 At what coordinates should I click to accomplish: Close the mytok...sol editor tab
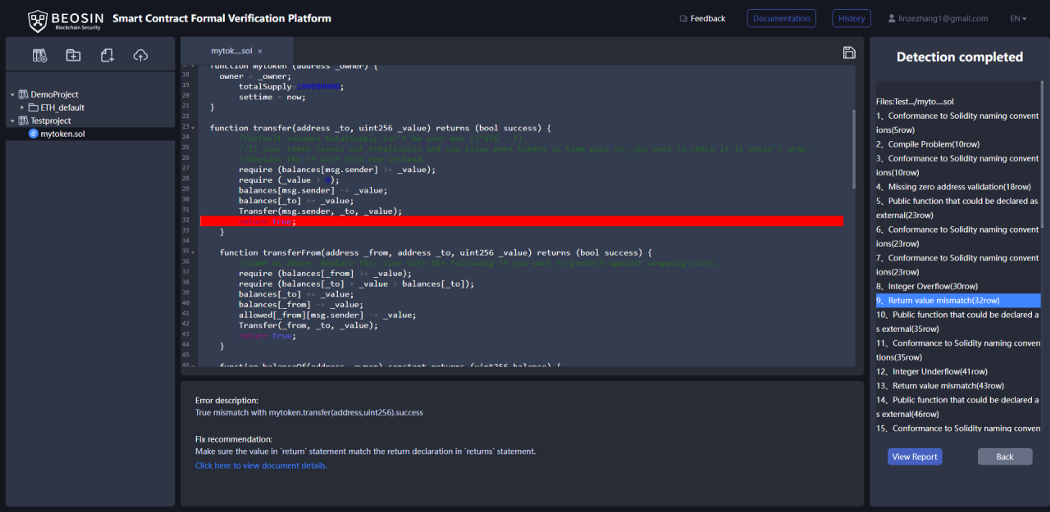pyautogui.click(x=260, y=52)
